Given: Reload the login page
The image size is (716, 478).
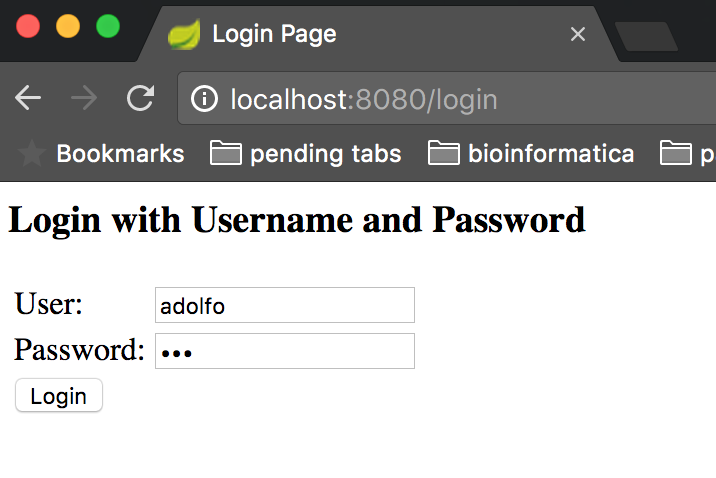Looking at the screenshot, I should pyautogui.click(x=141, y=98).
